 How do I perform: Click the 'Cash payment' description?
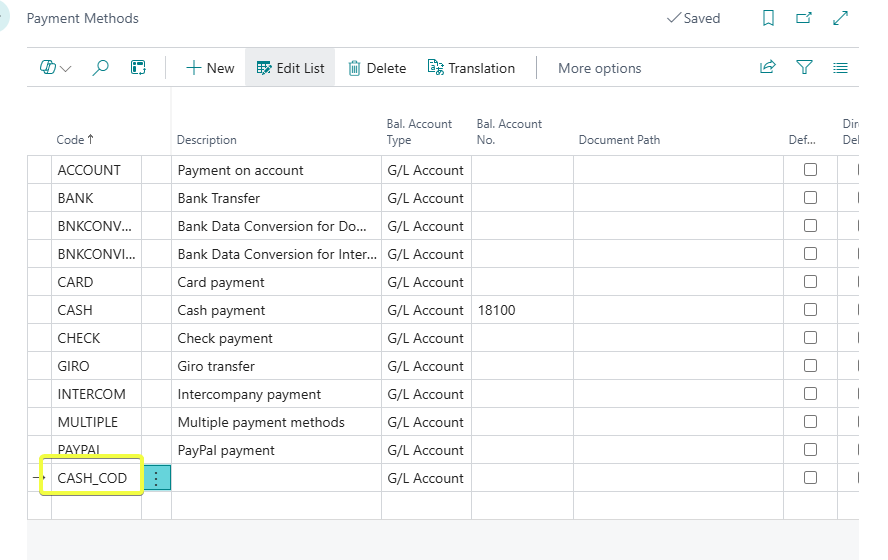coord(221,310)
